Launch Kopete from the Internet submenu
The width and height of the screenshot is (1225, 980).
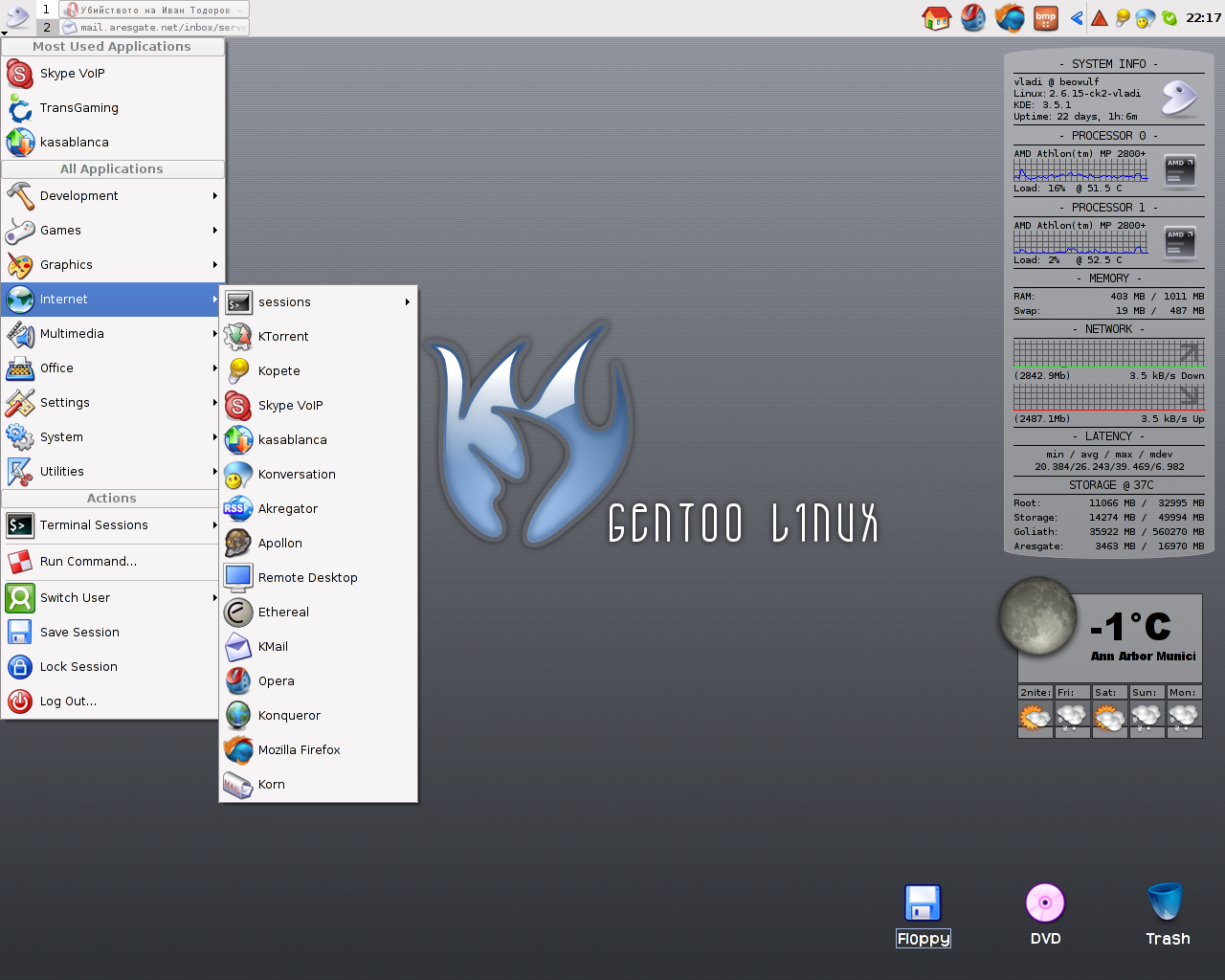pyautogui.click(x=319, y=371)
